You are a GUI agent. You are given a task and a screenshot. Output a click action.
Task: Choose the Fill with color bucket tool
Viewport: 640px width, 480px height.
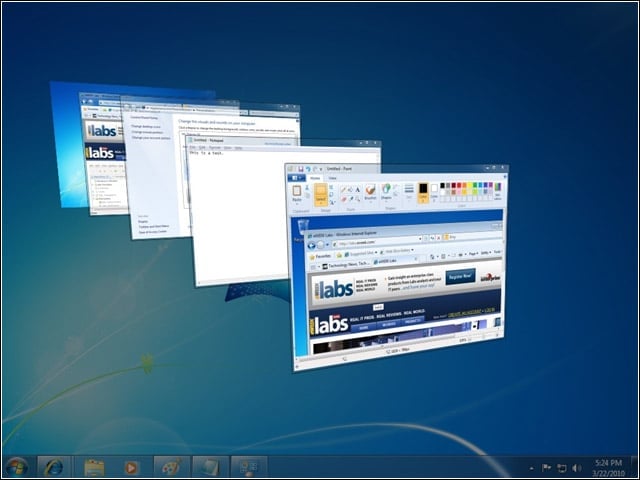tap(350, 190)
